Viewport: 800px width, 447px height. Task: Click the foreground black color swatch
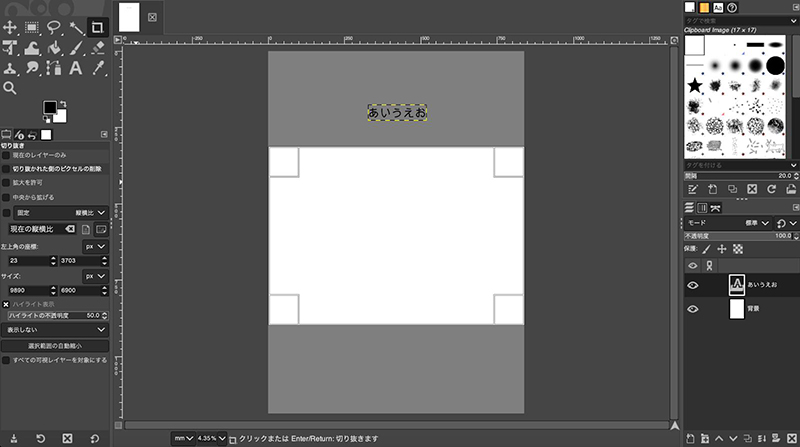click(x=49, y=107)
